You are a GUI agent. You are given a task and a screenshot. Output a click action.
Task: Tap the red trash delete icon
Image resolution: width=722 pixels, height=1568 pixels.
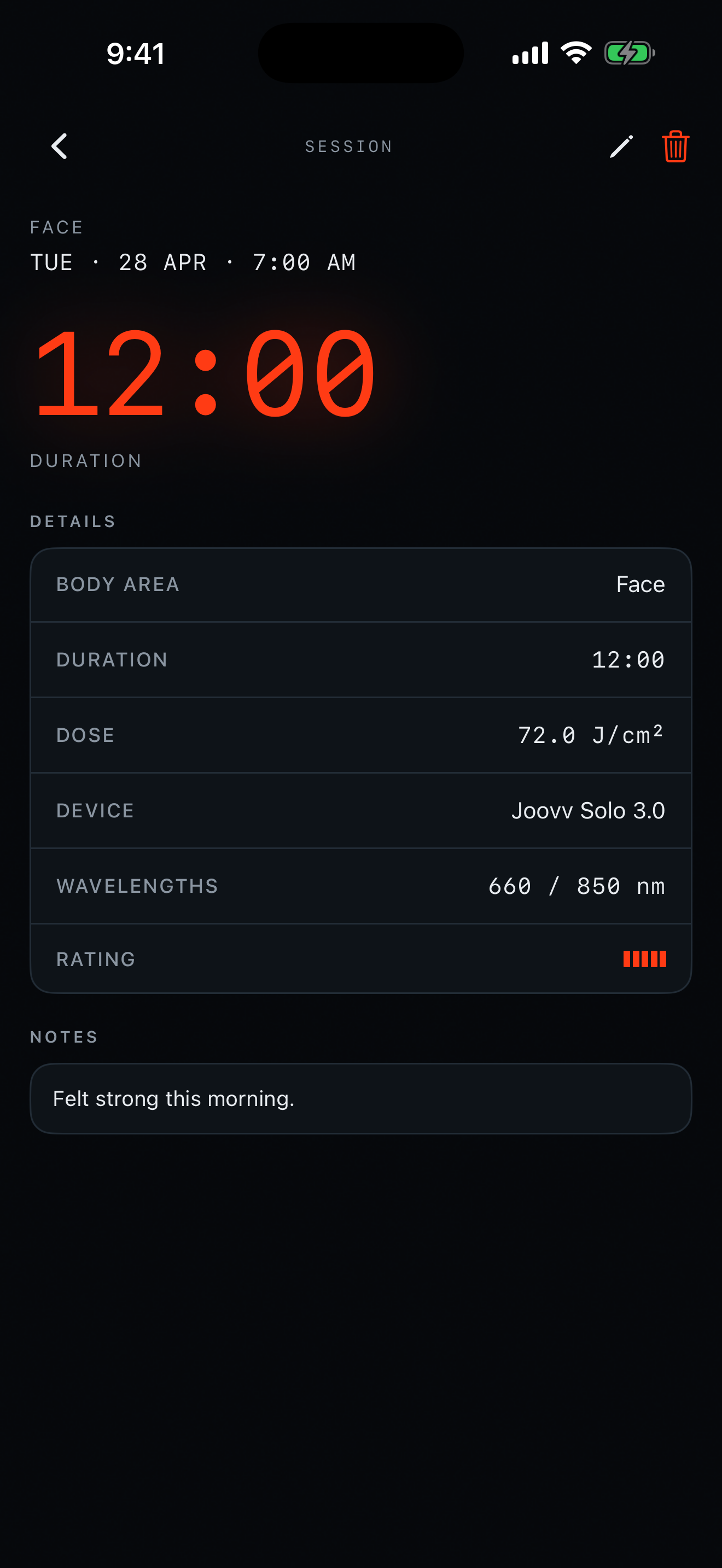pos(674,146)
